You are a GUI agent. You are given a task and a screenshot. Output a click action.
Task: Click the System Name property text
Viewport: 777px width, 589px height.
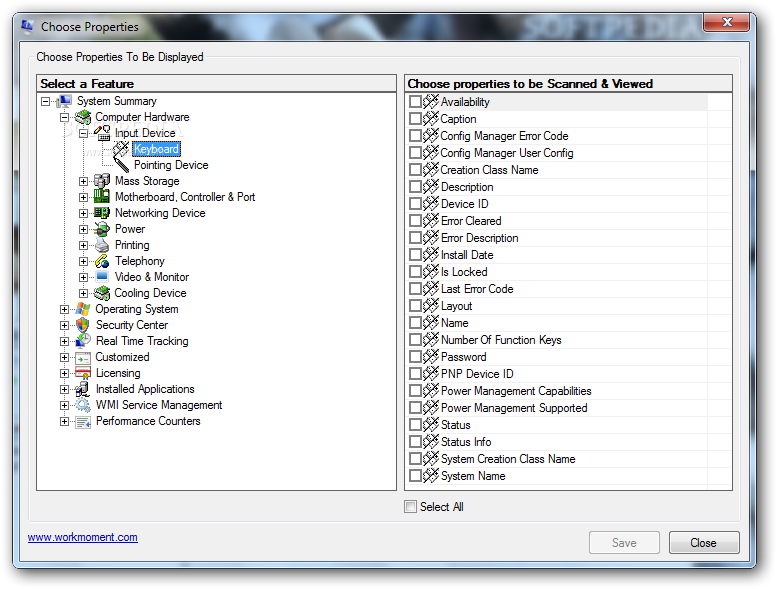(473, 476)
